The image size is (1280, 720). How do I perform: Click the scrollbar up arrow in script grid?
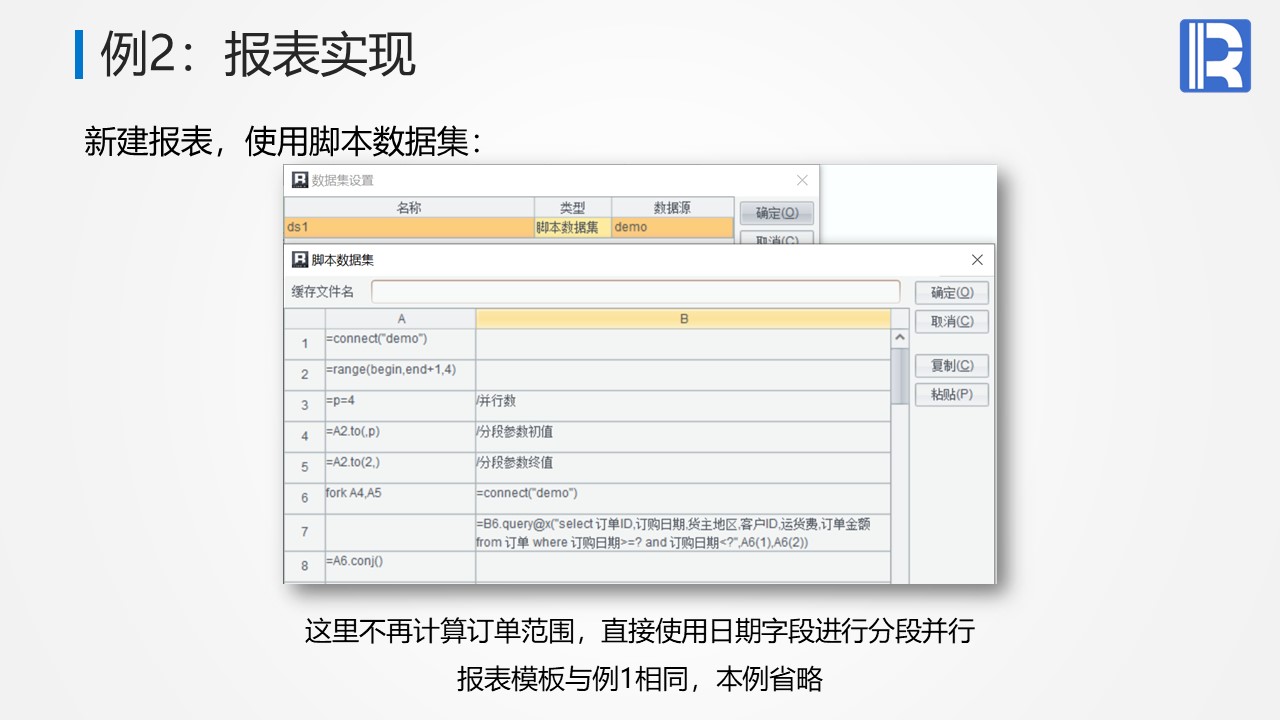(899, 338)
